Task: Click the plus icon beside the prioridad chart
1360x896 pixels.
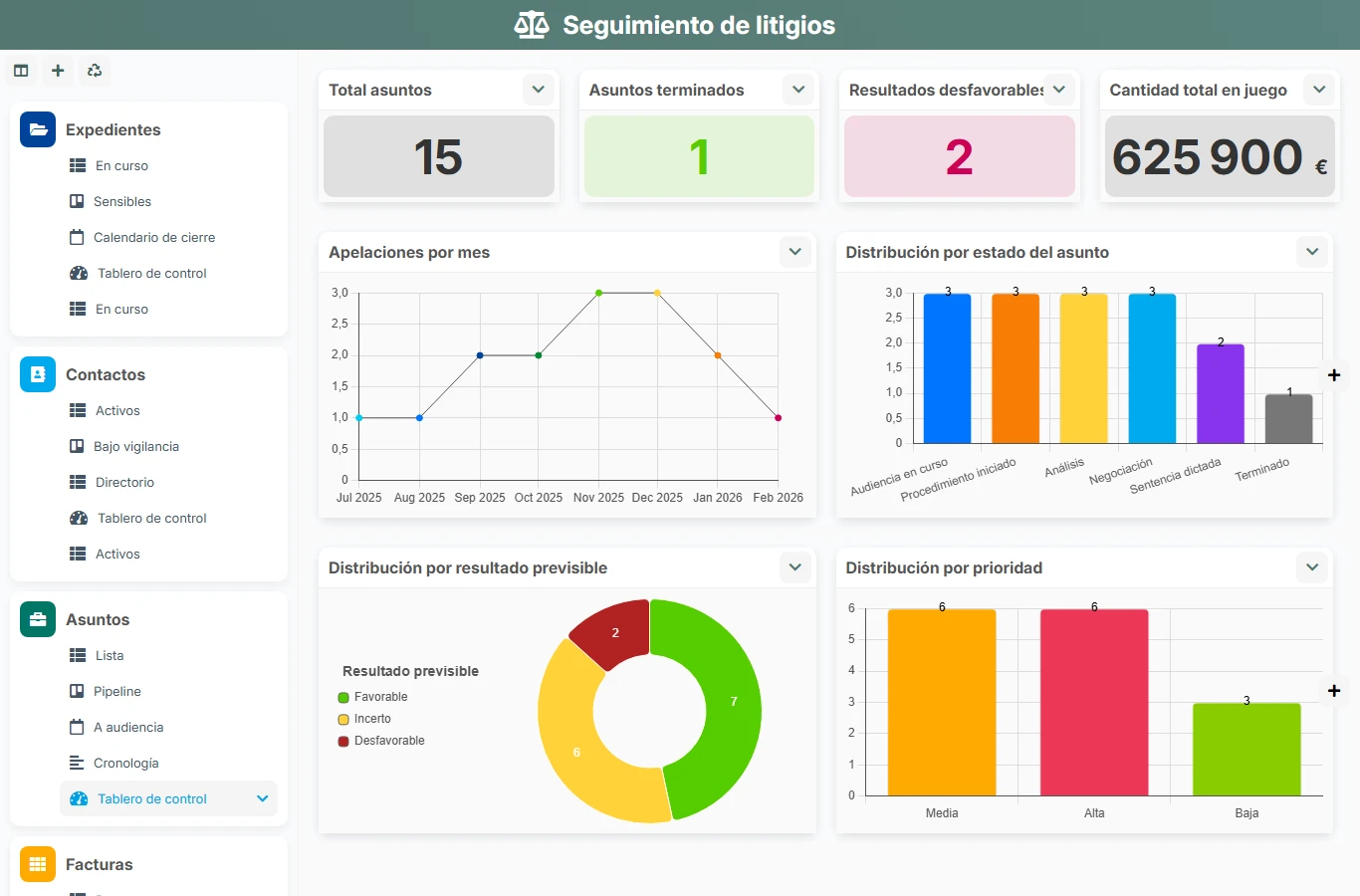Action: pyautogui.click(x=1334, y=691)
